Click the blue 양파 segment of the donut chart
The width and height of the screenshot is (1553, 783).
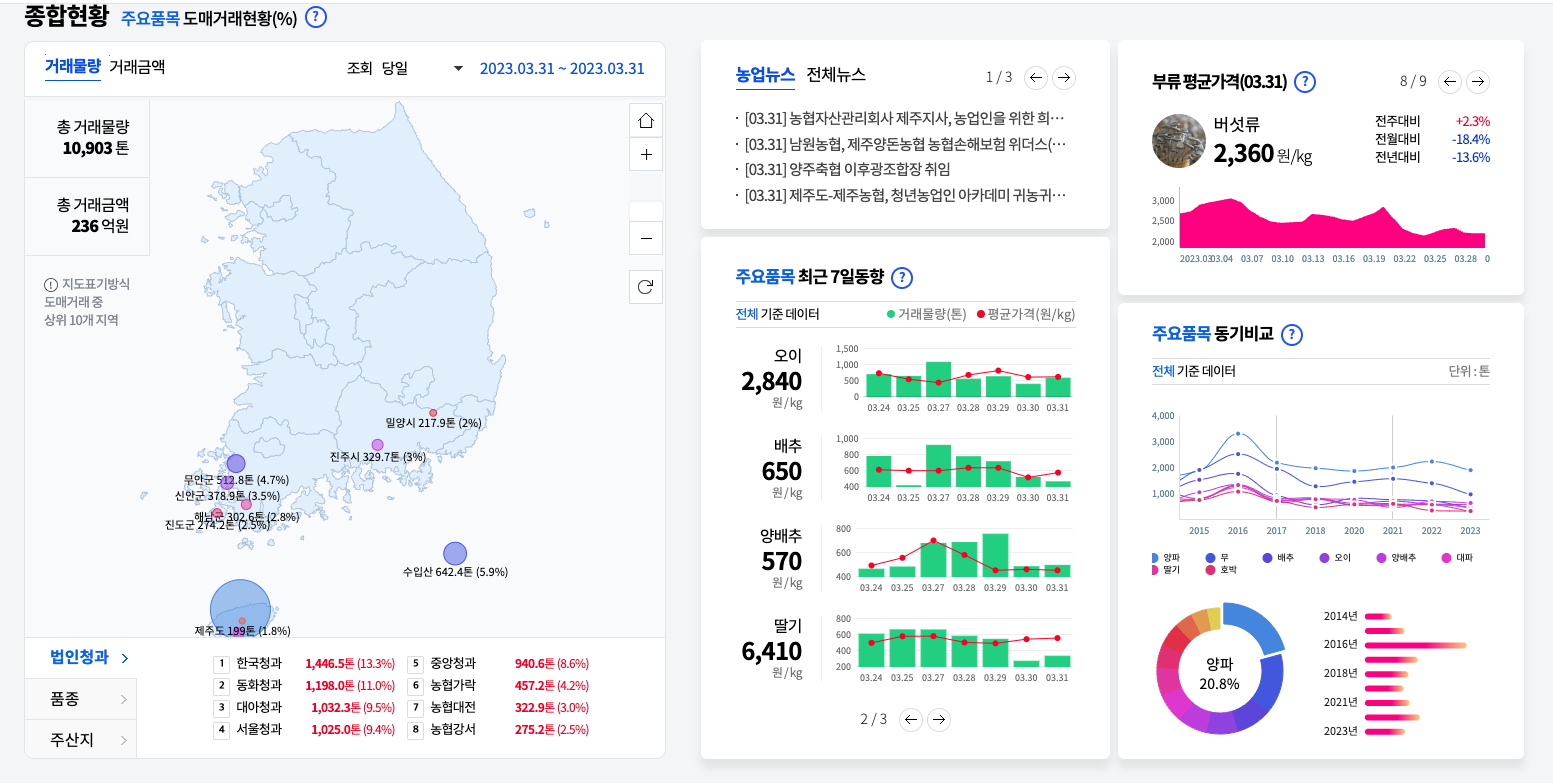(1255, 626)
